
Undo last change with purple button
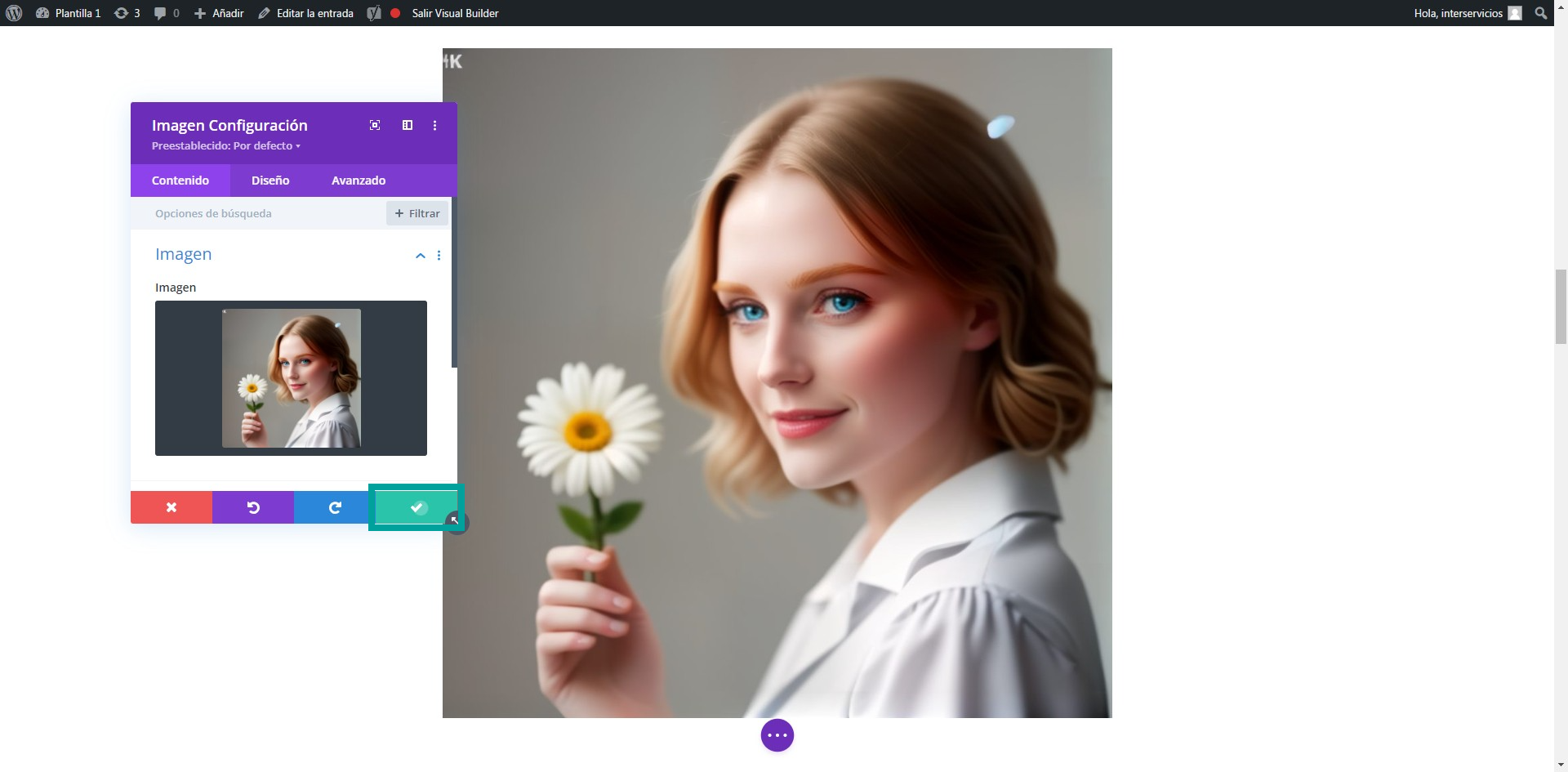coord(253,507)
